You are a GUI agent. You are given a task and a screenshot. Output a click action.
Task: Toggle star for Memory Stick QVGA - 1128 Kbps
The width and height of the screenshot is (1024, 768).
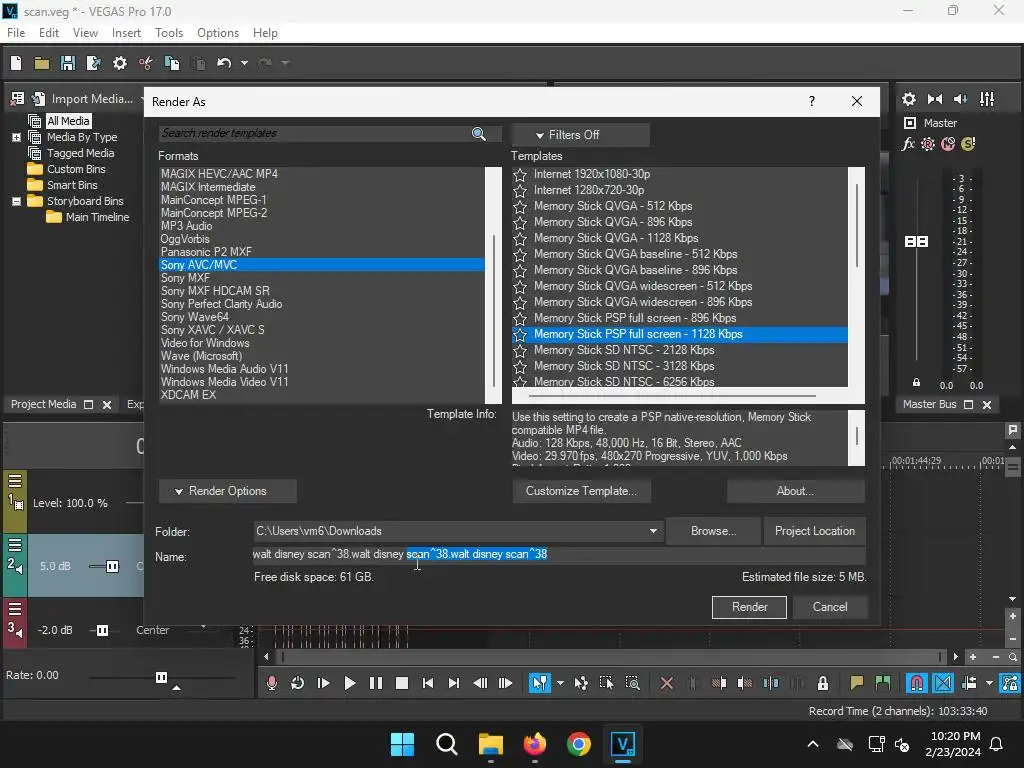click(520, 238)
